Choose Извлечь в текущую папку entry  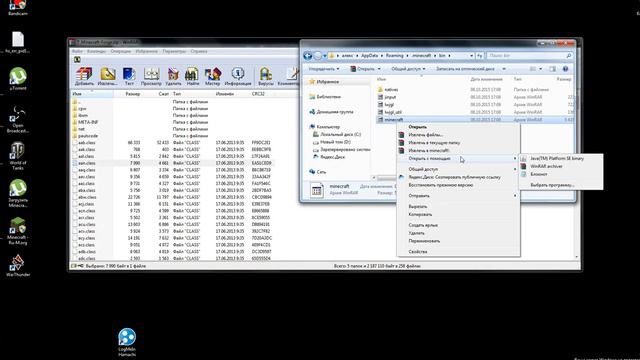458,142
